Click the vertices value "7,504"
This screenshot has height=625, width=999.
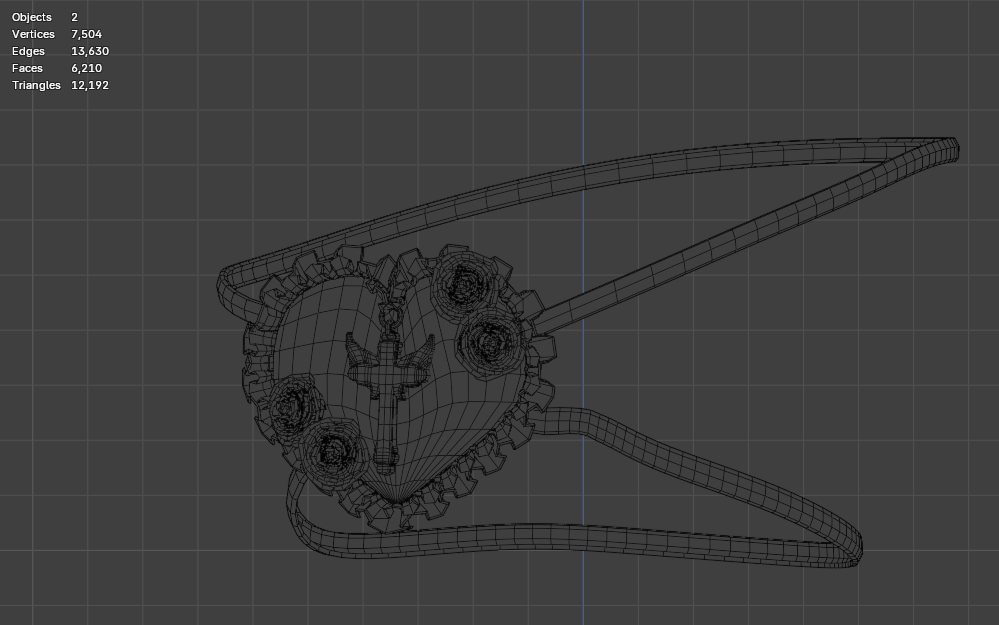click(87, 34)
